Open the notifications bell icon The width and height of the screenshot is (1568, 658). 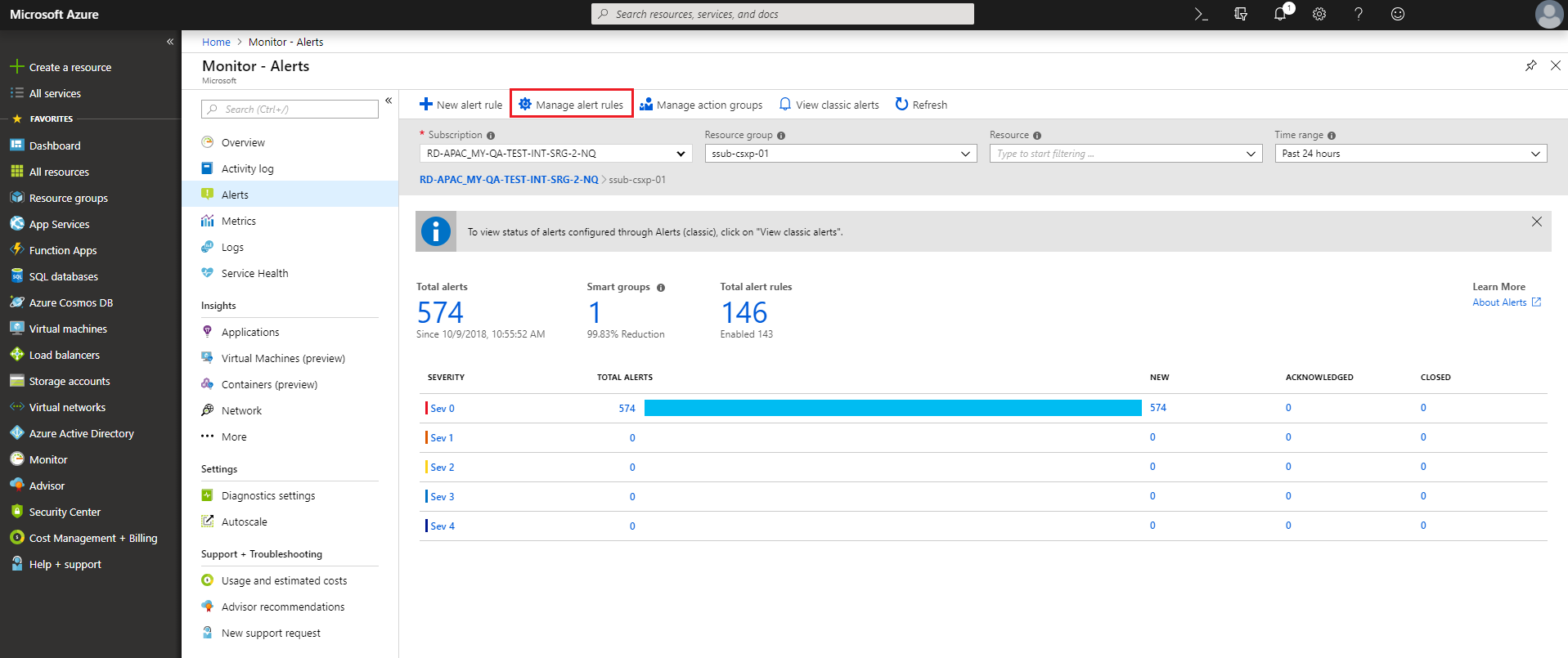[x=1280, y=14]
